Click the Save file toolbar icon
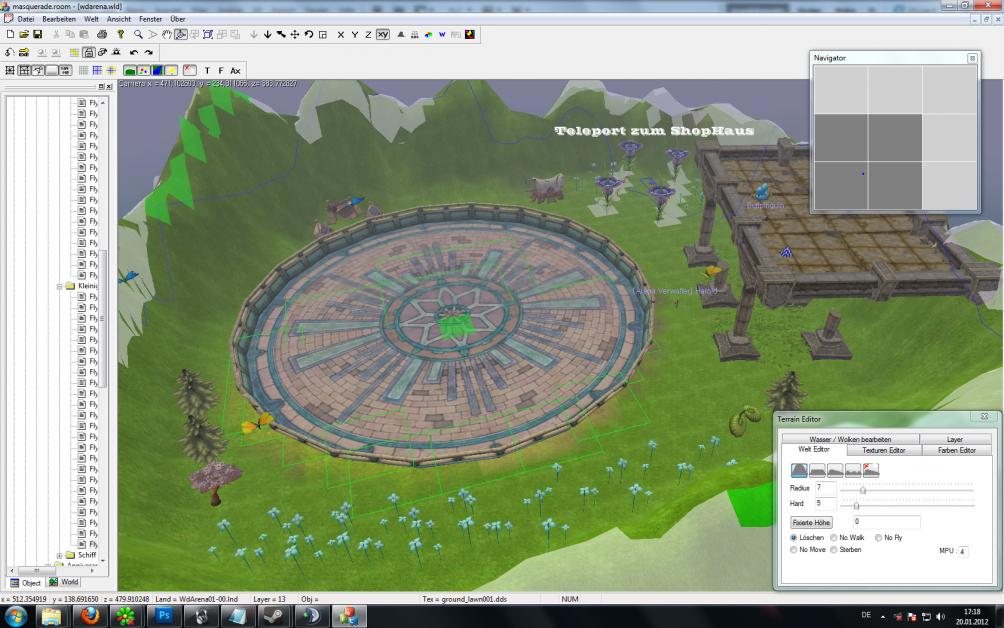The image size is (1004, 628). click(x=38, y=34)
